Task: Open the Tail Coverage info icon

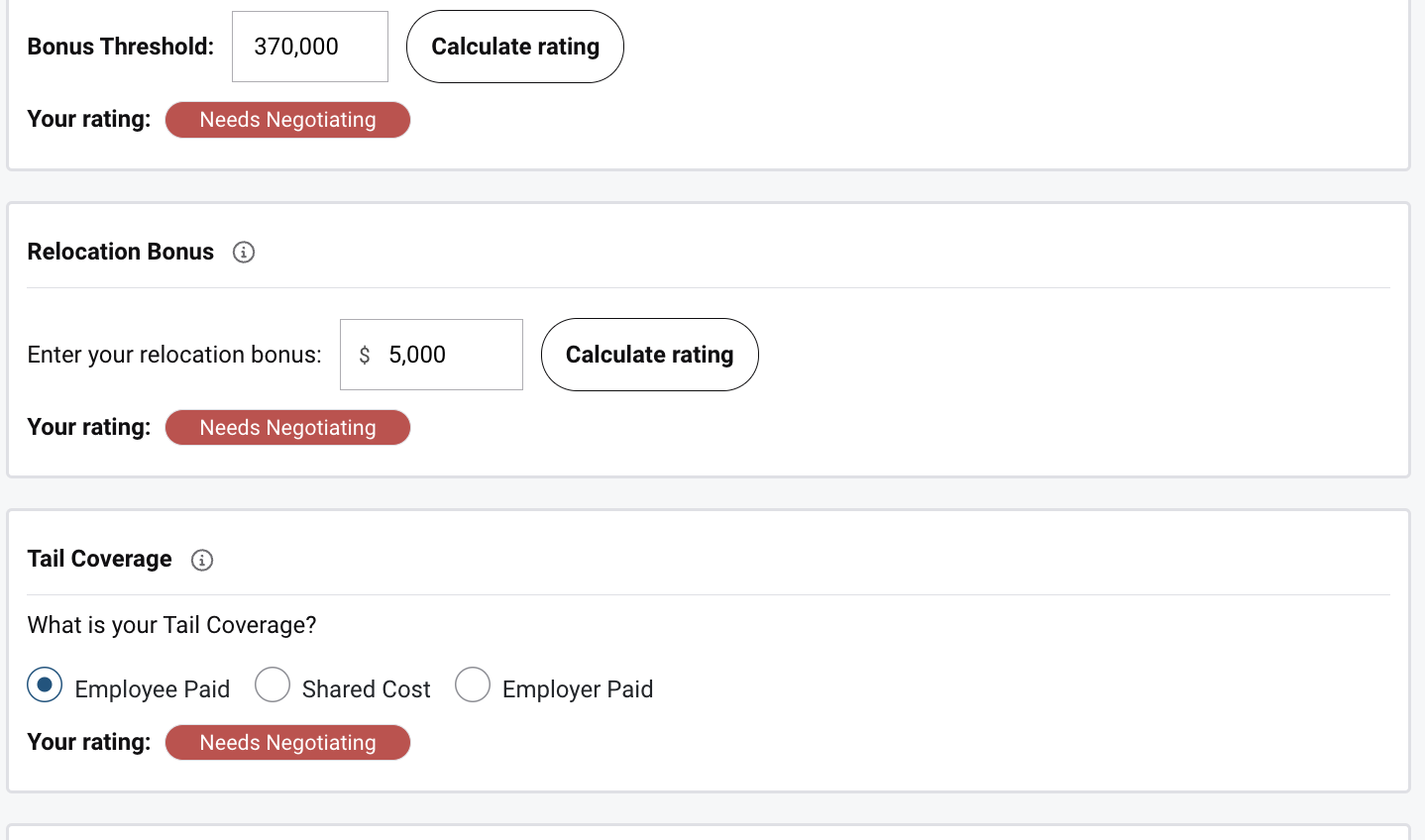Action: [202, 561]
